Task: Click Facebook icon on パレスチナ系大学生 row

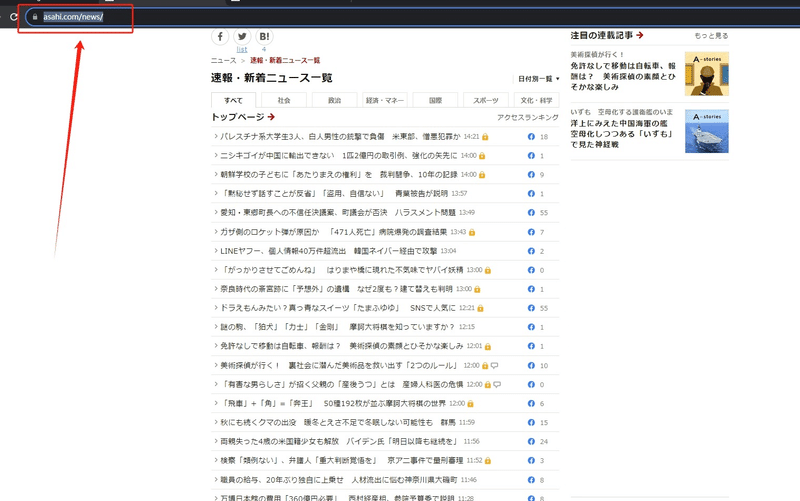Action: click(531, 137)
